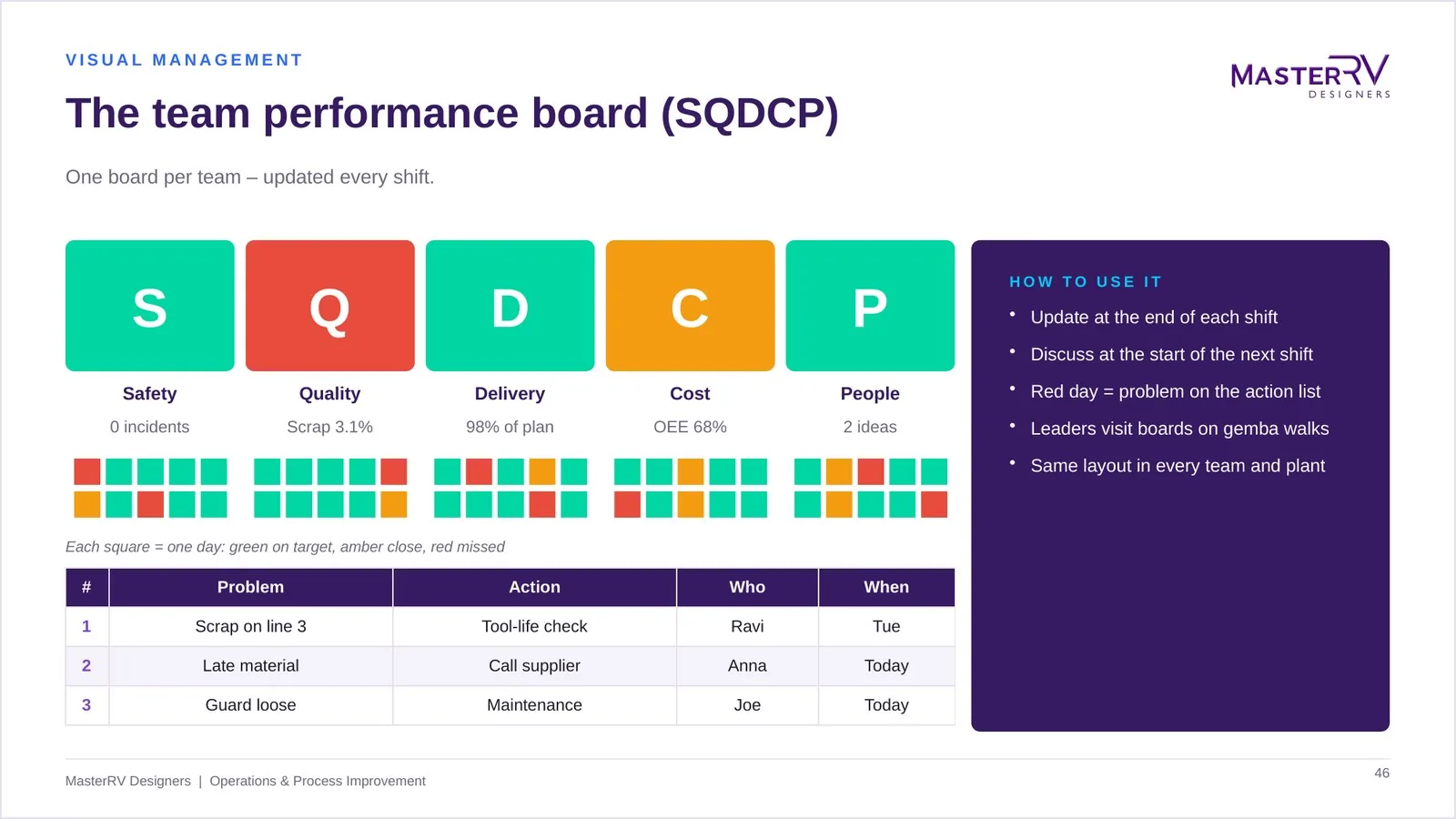The width and height of the screenshot is (1456, 819).
Task: Select the amber C Cost tile
Action: (691, 306)
